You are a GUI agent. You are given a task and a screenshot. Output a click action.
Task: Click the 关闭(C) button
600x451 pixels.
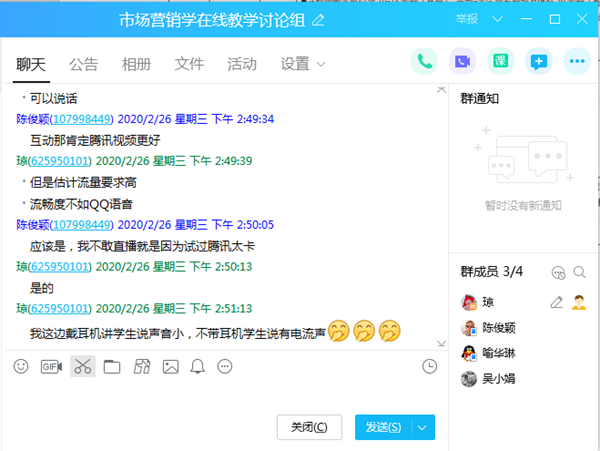coord(309,427)
